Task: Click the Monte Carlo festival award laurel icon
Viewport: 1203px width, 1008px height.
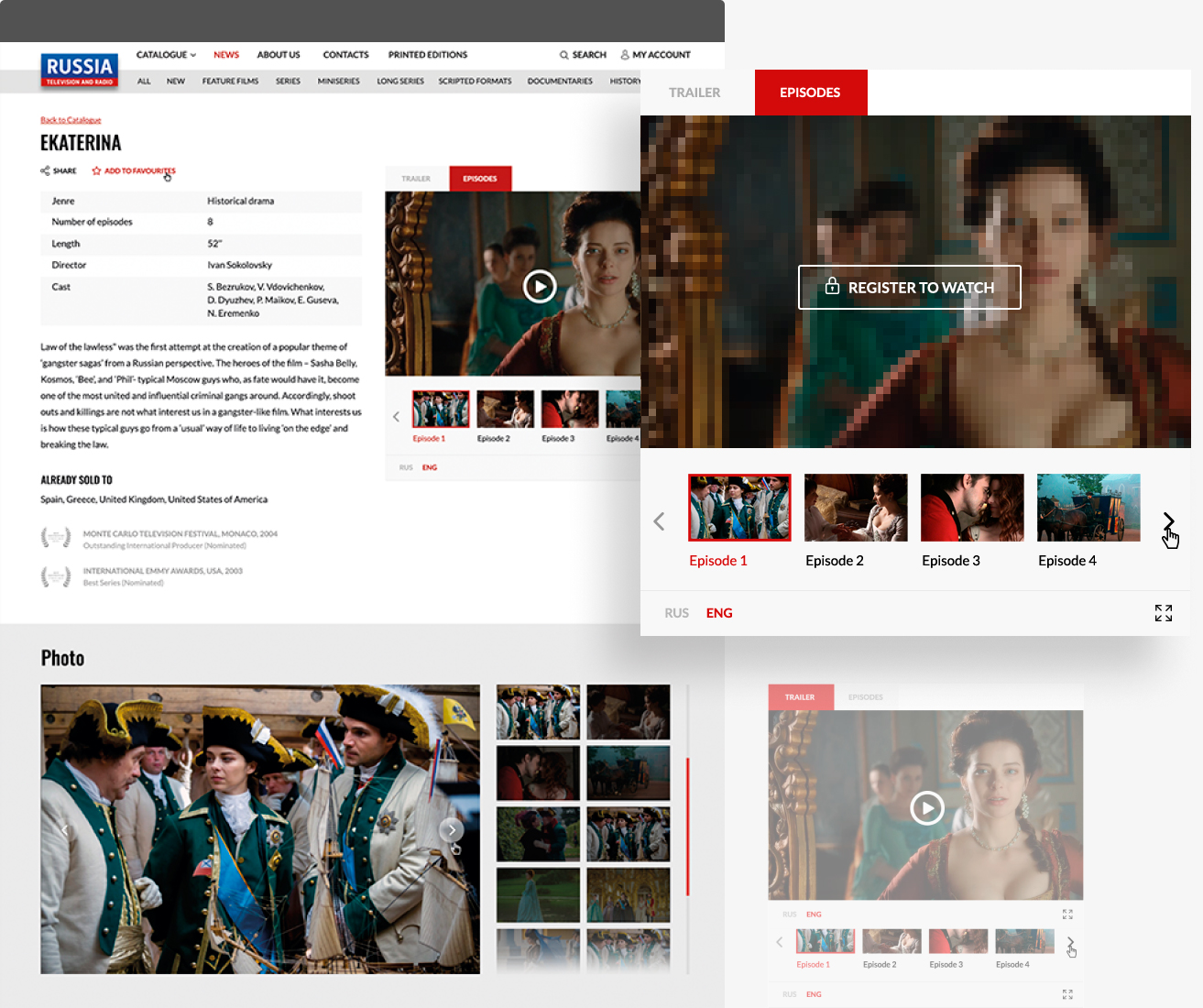Action: pos(56,538)
